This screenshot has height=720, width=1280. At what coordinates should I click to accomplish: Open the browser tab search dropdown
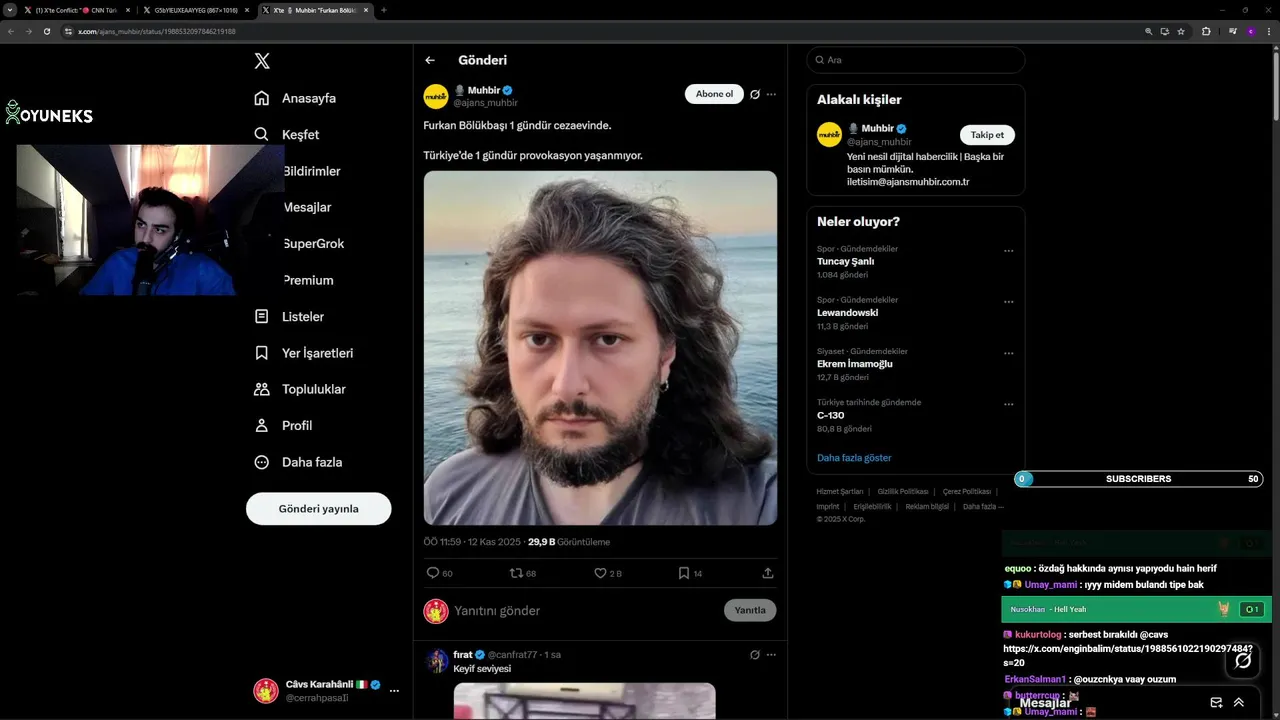coord(9,10)
